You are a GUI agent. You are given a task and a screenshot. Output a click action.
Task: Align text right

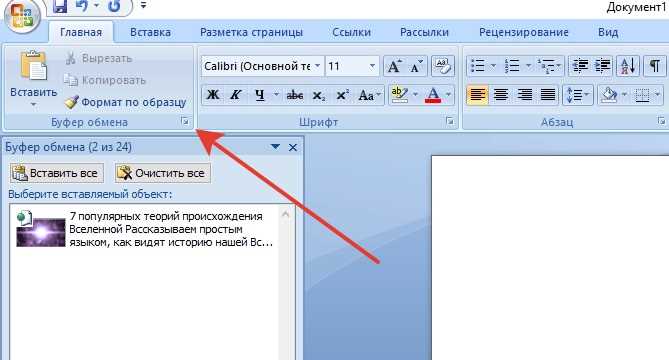[x=524, y=95]
